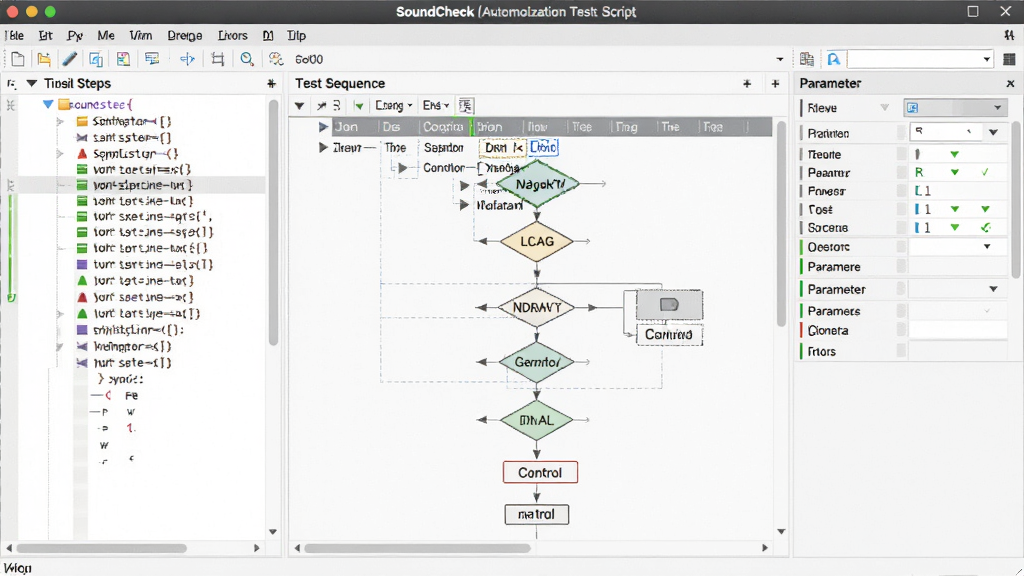This screenshot has height=576, width=1024.
Task: Click the document pages icon left of search
Action: (x=807, y=59)
